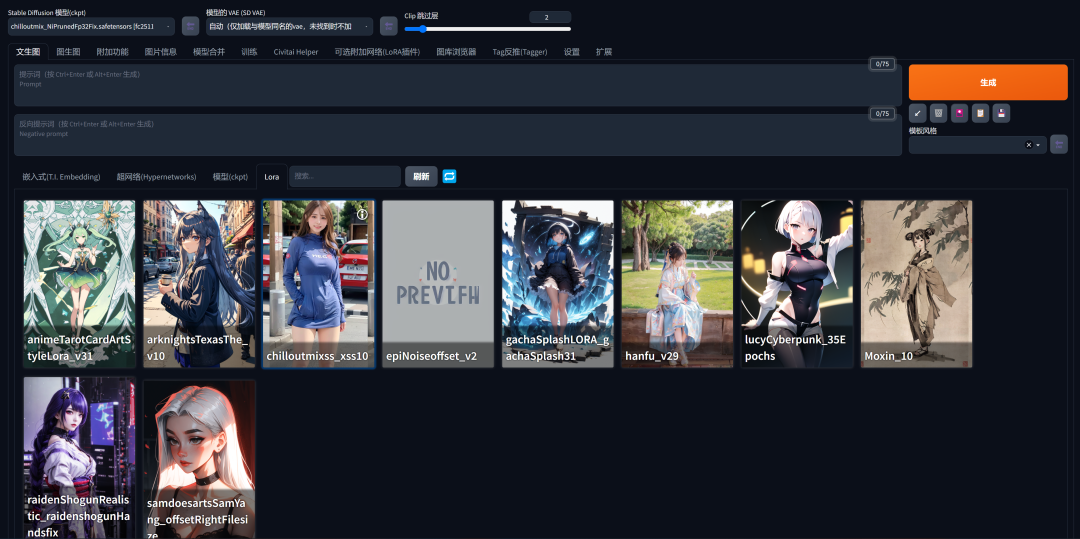Click the arrow icon to read last generation parameters

click(917, 113)
